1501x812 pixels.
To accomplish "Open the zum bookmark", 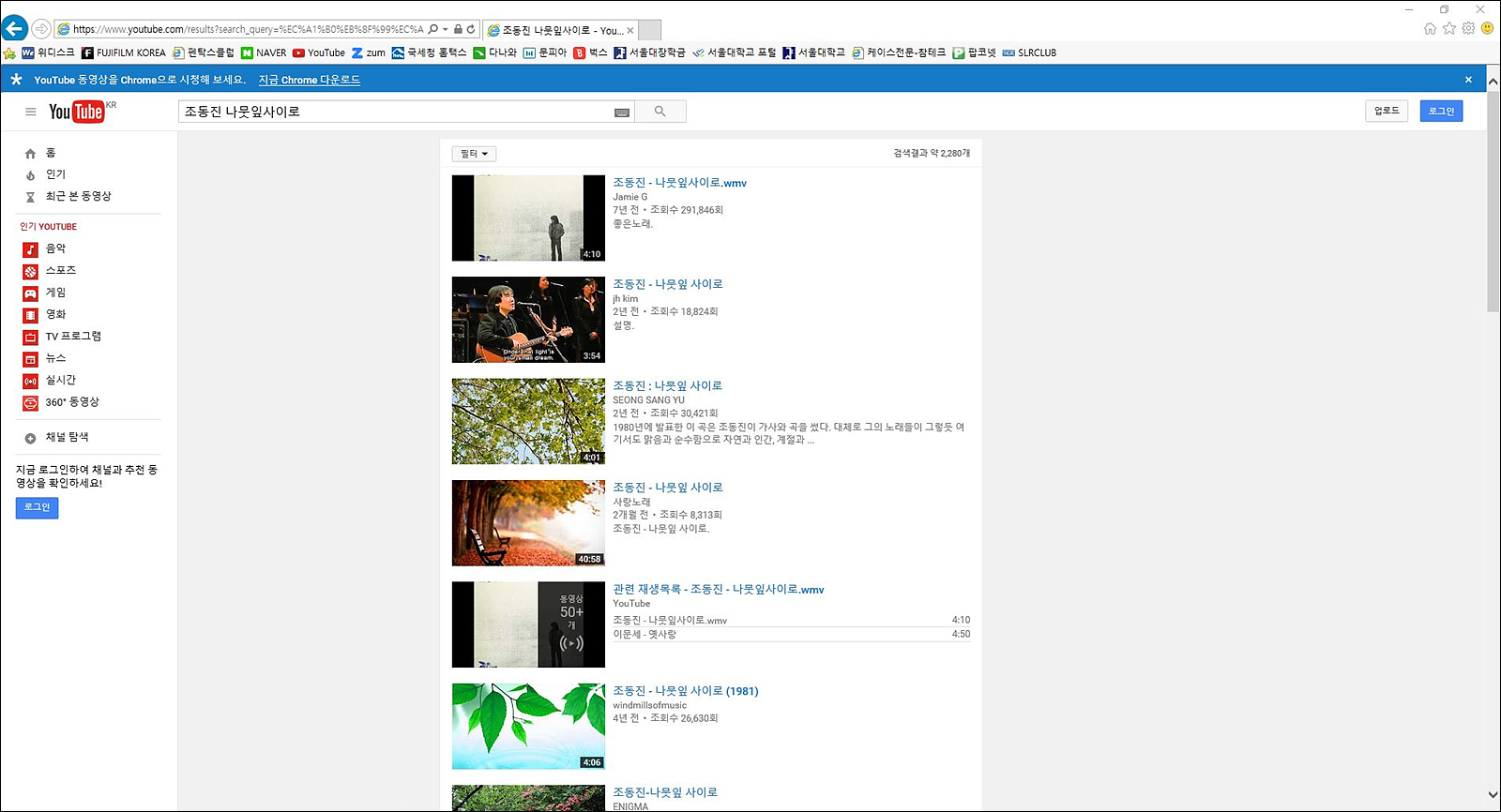I will 369,53.
